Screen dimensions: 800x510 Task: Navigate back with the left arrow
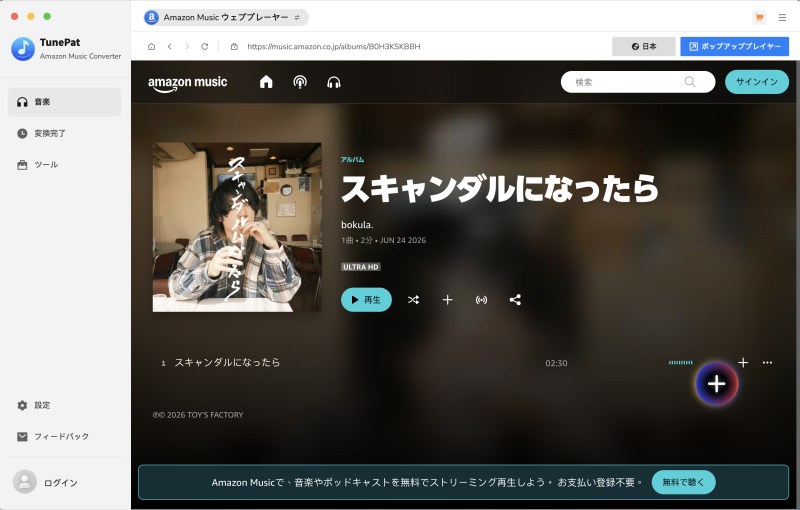169,46
